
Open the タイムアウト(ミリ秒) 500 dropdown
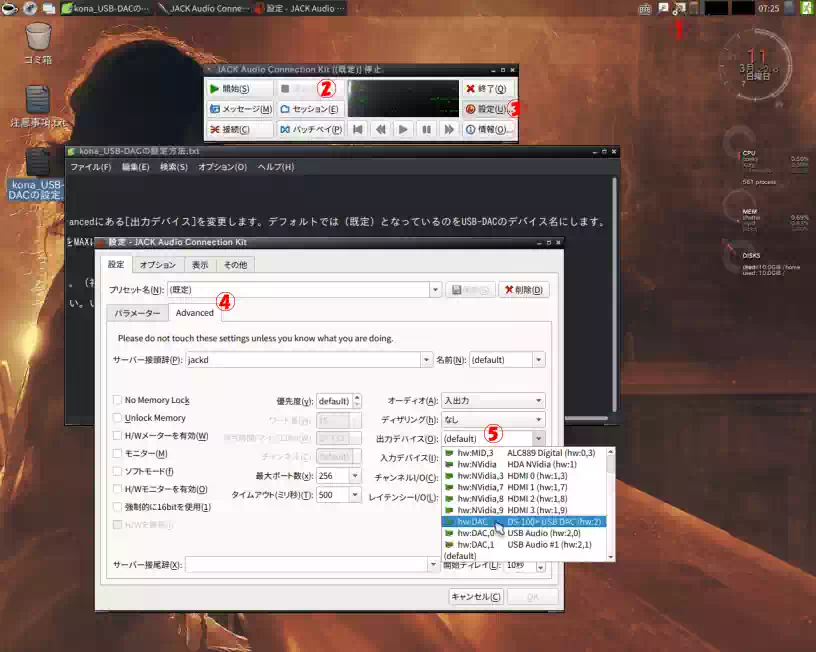pos(355,495)
